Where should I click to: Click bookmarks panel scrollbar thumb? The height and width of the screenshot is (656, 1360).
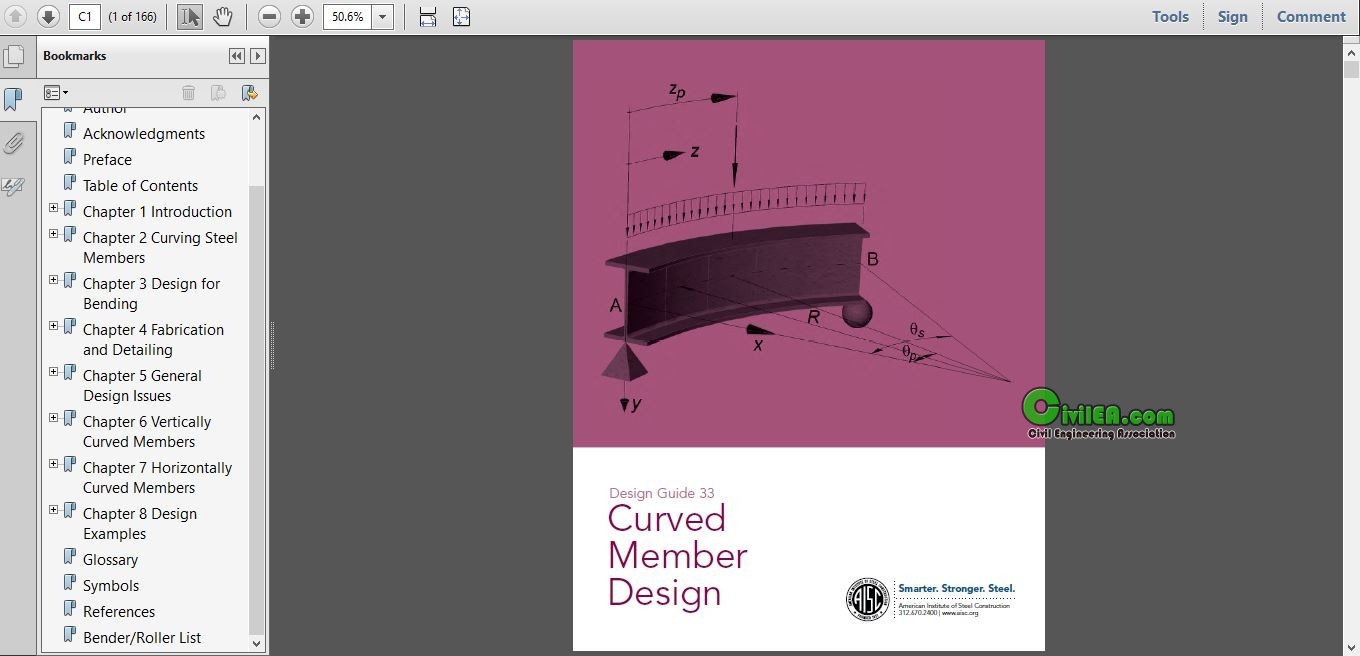tap(257, 410)
